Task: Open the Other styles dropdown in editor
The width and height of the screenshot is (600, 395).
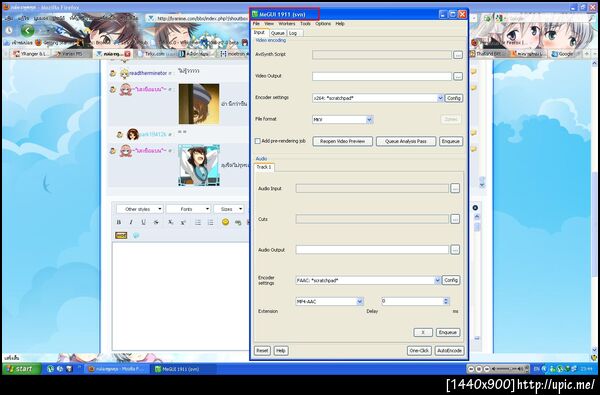Action: click(140, 209)
